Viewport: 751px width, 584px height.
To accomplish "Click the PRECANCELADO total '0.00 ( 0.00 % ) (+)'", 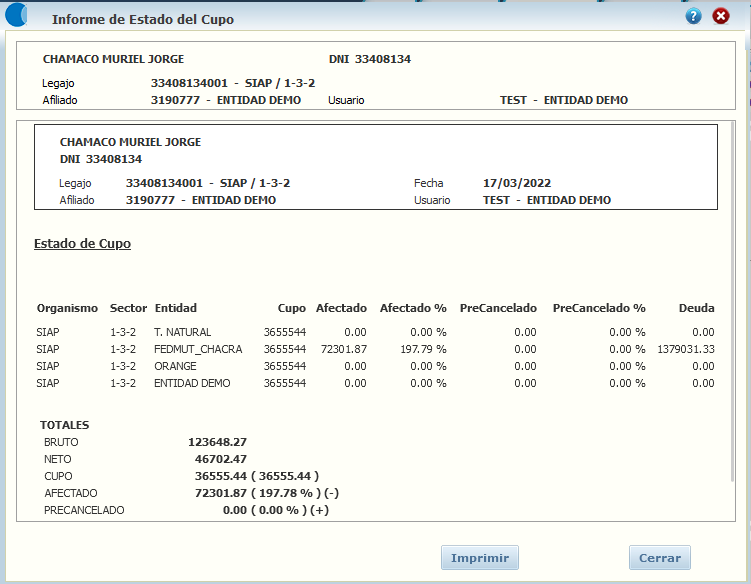I will [x=276, y=510].
